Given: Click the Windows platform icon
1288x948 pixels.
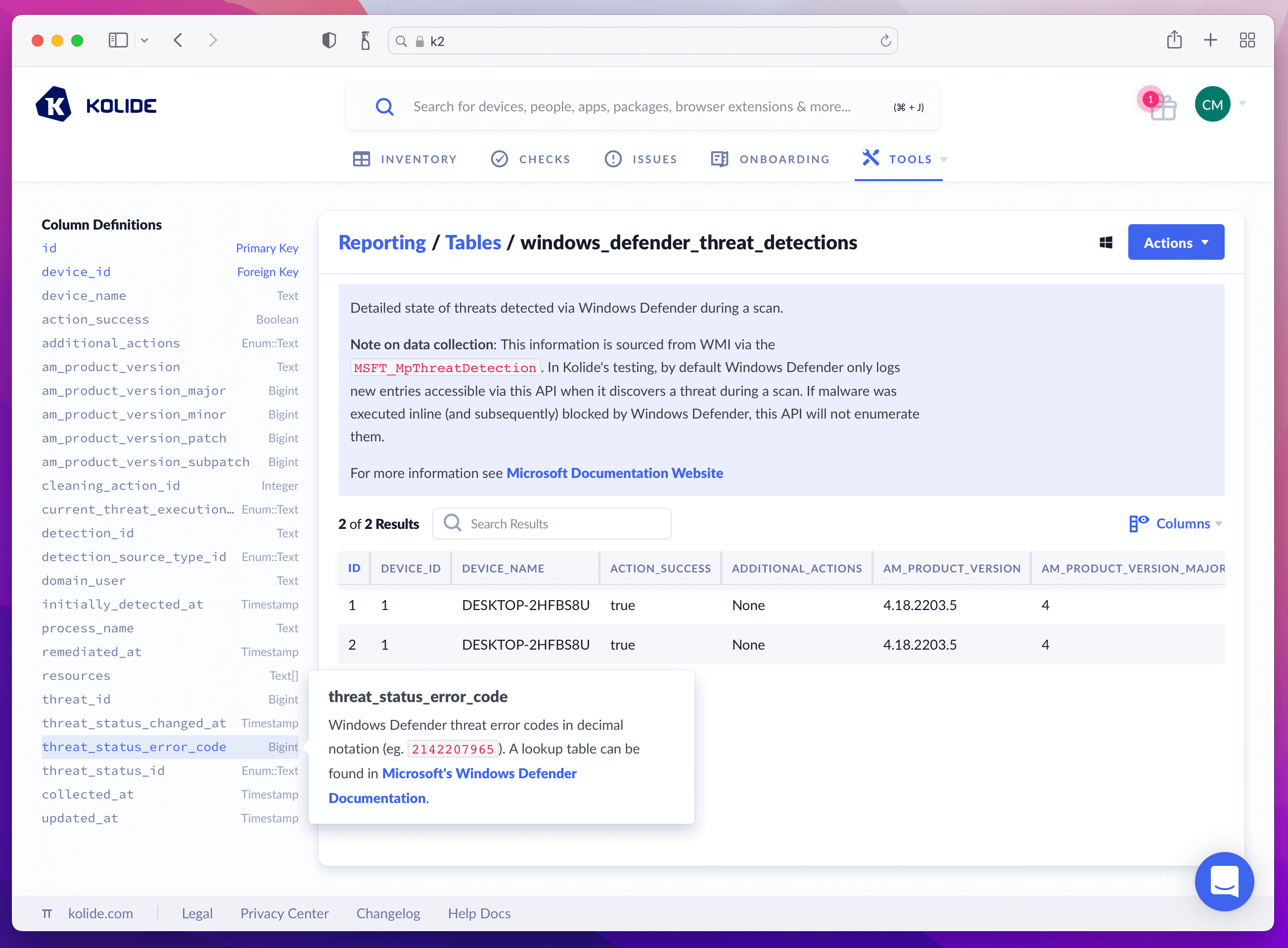Looking at the screenshot, I should click(x=1105, y=243).
